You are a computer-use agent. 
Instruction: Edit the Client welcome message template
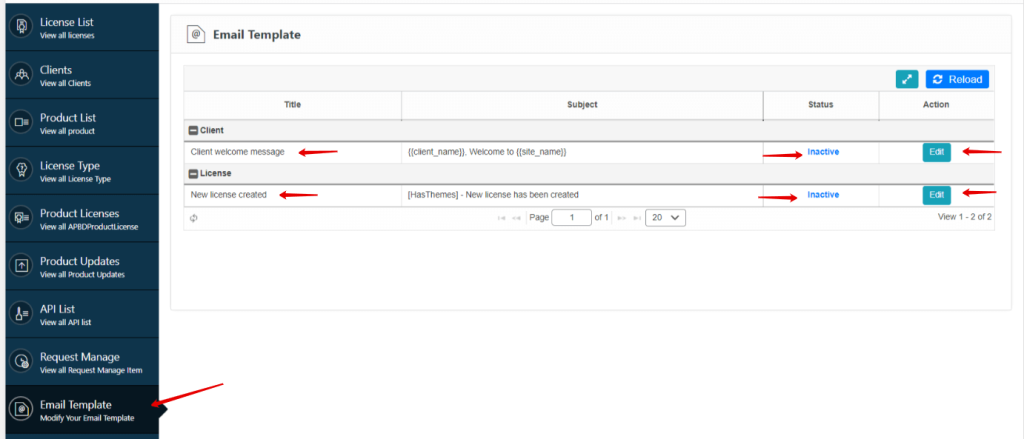[936, 152]
